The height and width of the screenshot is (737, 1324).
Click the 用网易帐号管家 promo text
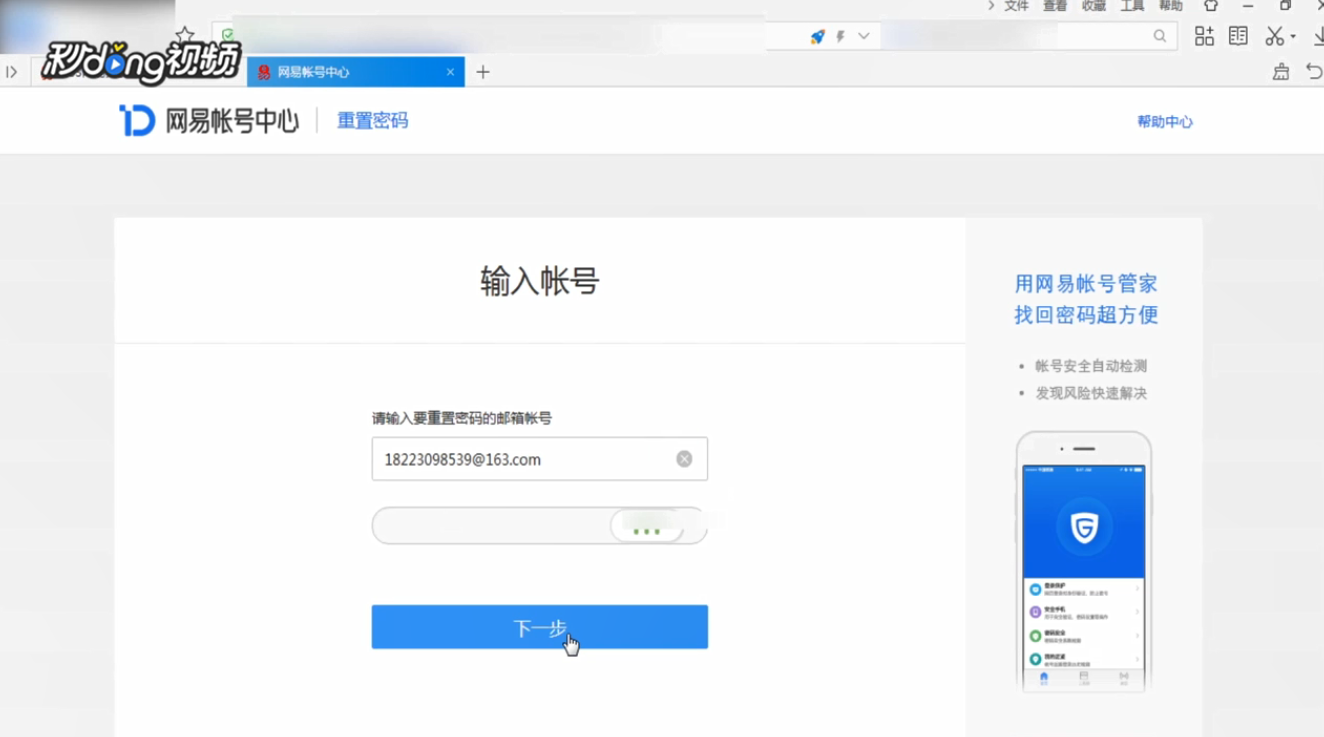click(1086, 284)
